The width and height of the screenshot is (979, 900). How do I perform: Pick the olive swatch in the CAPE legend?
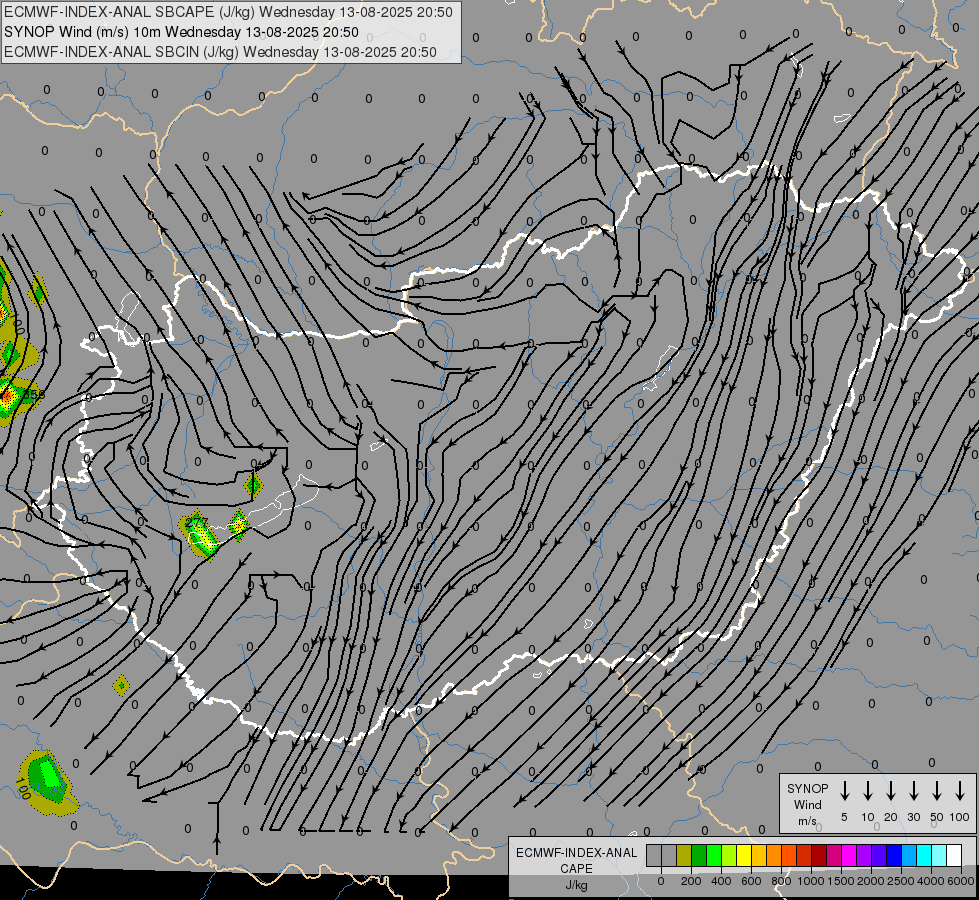(x=684, y=855)
